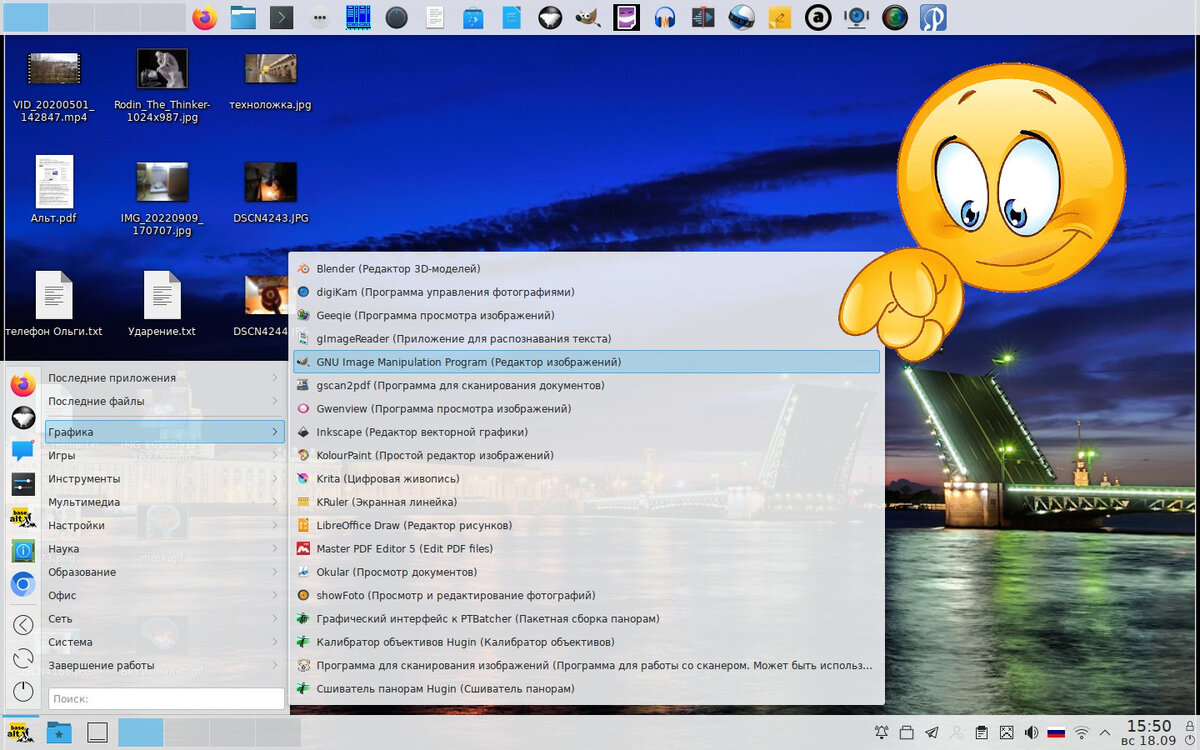The image size is (1200, 750).
Task: Click the restart arrows icon in menu sidebar
Action: tap(23, 658)
